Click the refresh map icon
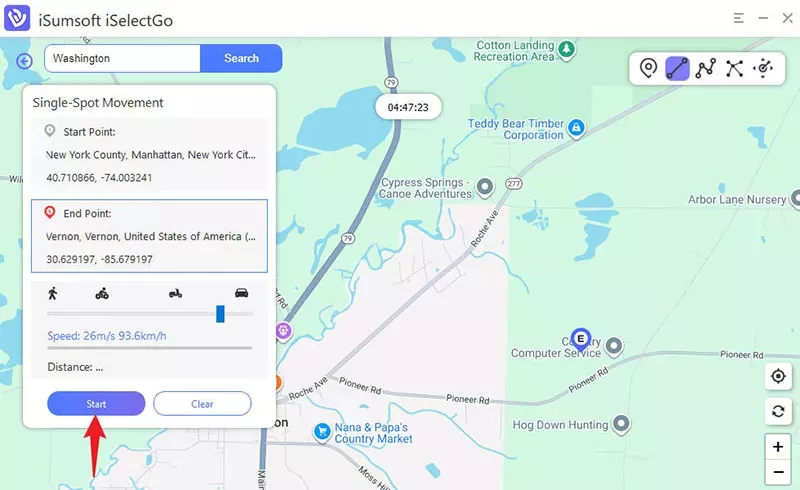800x490 pixels. pyautogui.click(x=778, y=411)
